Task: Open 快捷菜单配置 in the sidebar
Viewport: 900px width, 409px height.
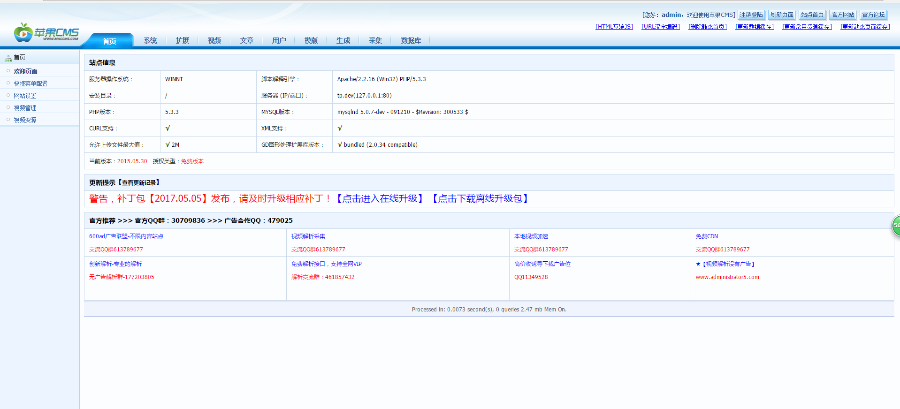Action: coord(30,83)
